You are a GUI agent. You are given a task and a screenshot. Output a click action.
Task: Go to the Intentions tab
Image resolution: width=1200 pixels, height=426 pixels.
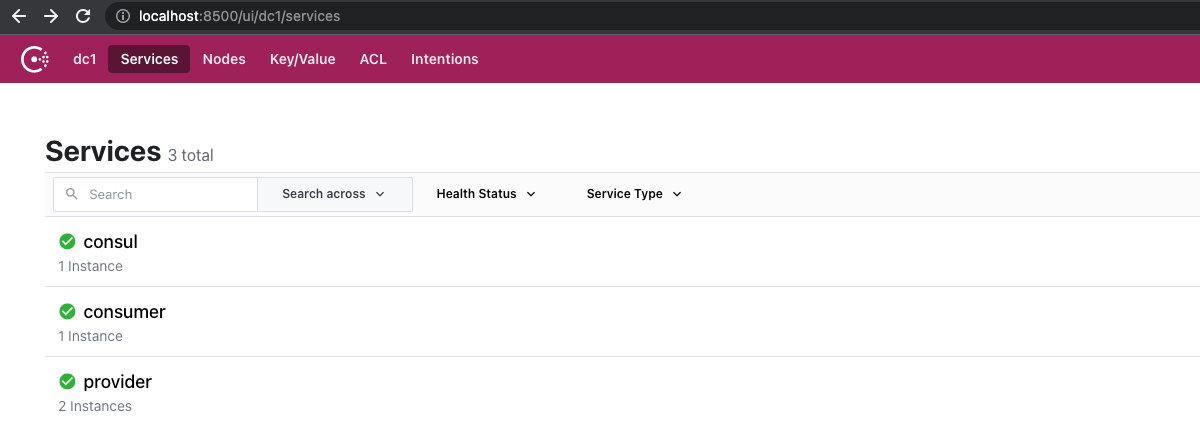click(x=445, y=59)
